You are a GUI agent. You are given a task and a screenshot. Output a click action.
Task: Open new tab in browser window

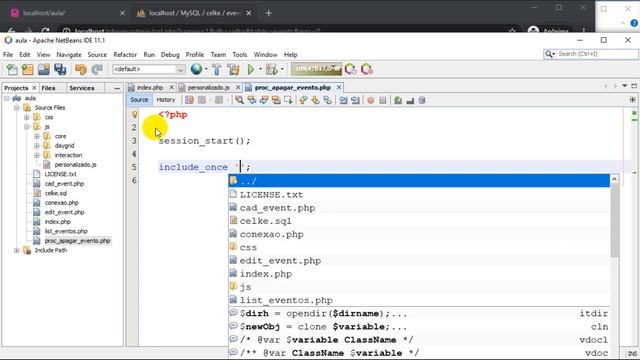pos(269,13)
